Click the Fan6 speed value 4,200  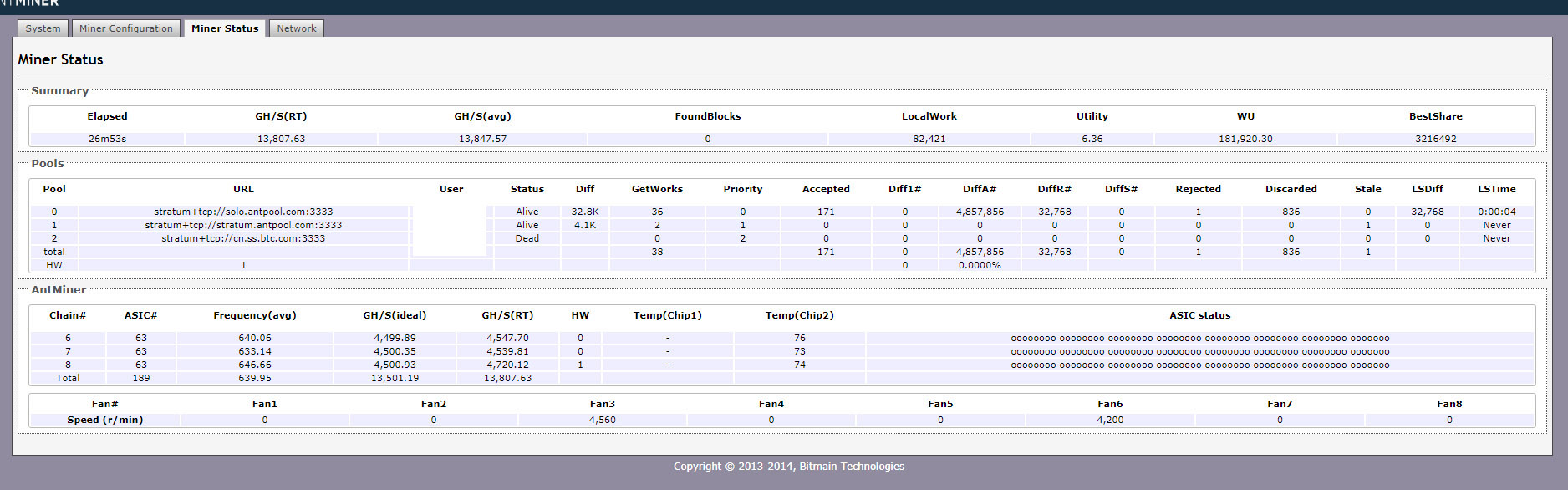[x=1110, y=420]
